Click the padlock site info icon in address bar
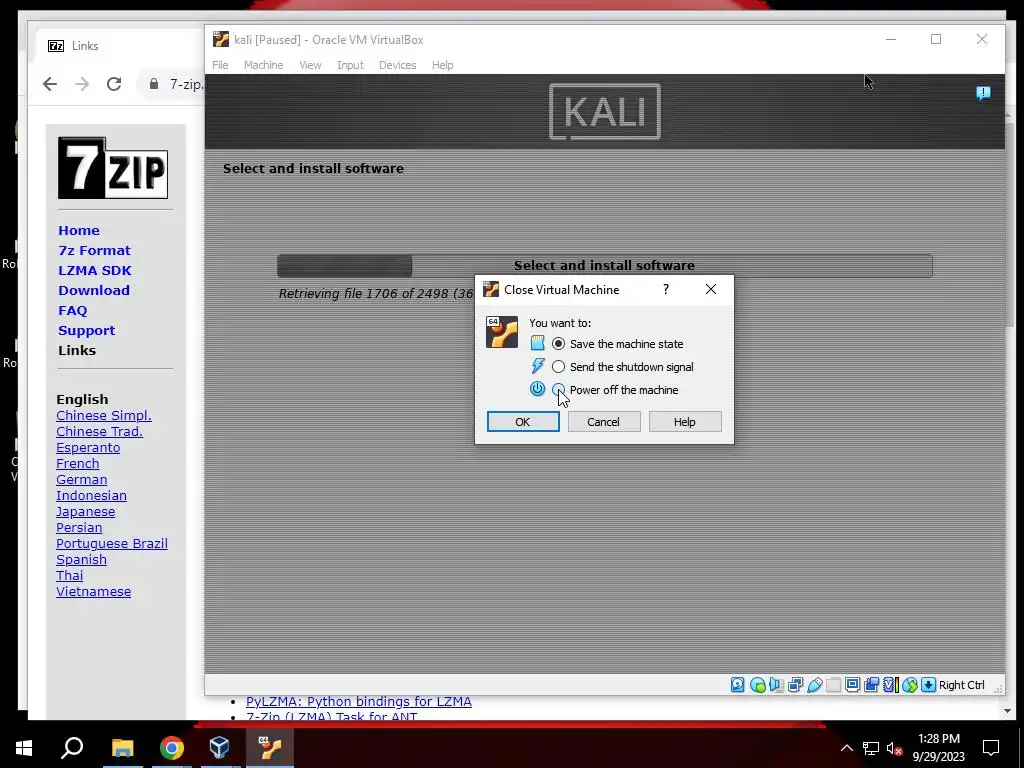The width and height of the screenshot is (1024, 768). coord(154,84)
